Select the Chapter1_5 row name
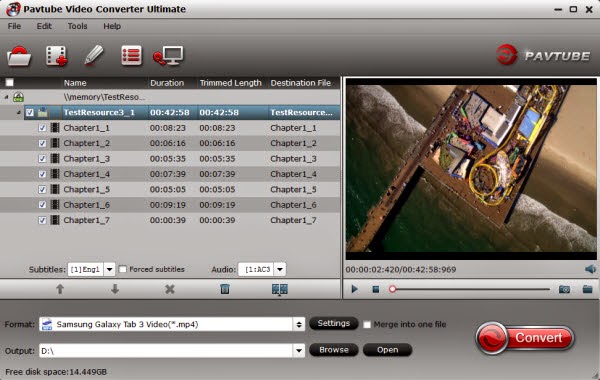 pos(87,189)
